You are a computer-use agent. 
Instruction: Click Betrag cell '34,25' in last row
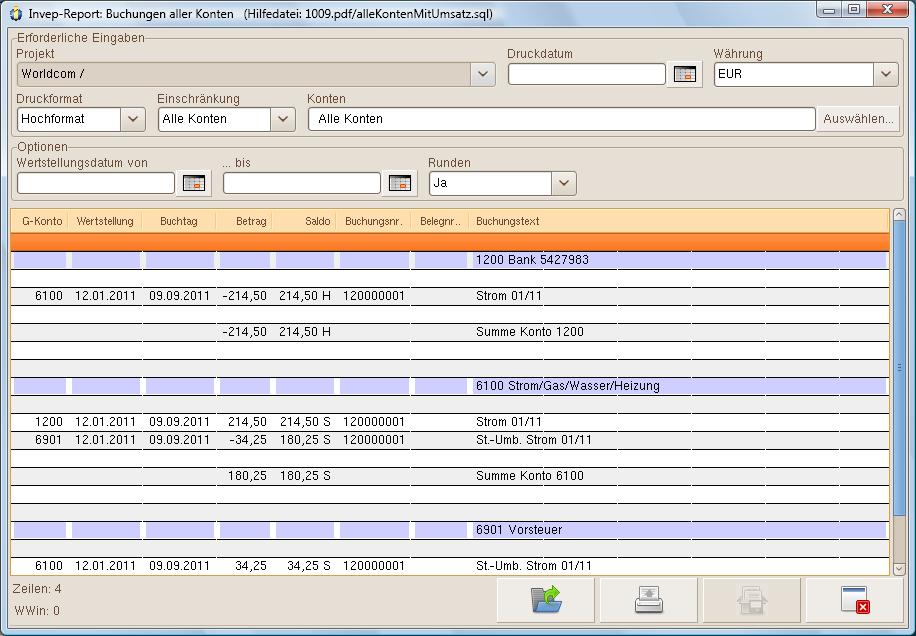(x=251, y=566)
